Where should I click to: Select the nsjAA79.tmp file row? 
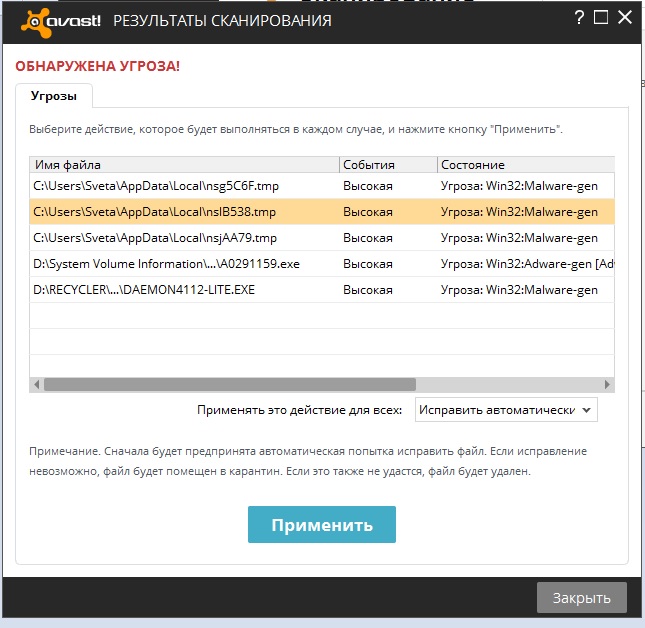click(x=322, y=238)
